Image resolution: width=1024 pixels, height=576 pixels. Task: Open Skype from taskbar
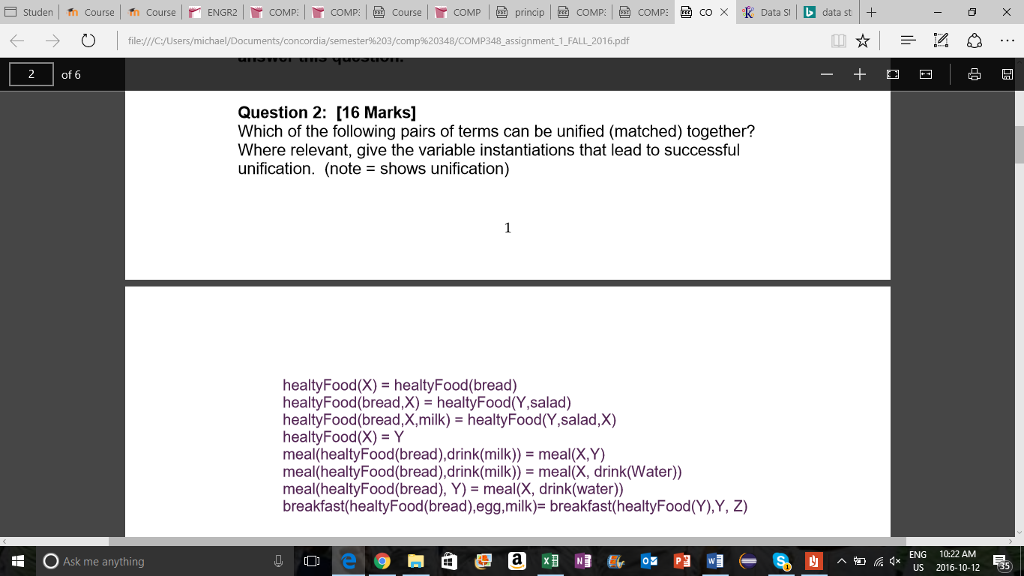pos(782,561)
